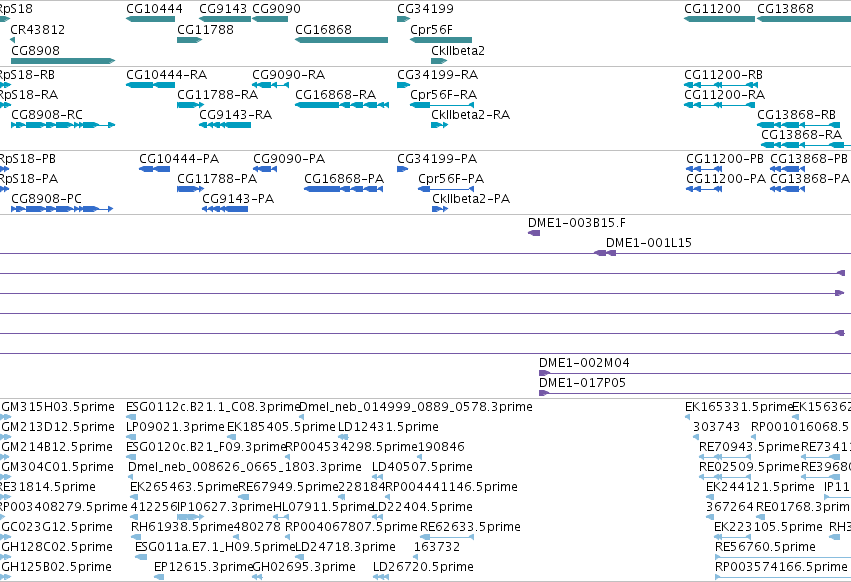Select the LD26720.5prime EST label
Image resolution: width=851 pixels, height=582 pixels.
coord(423,567)
